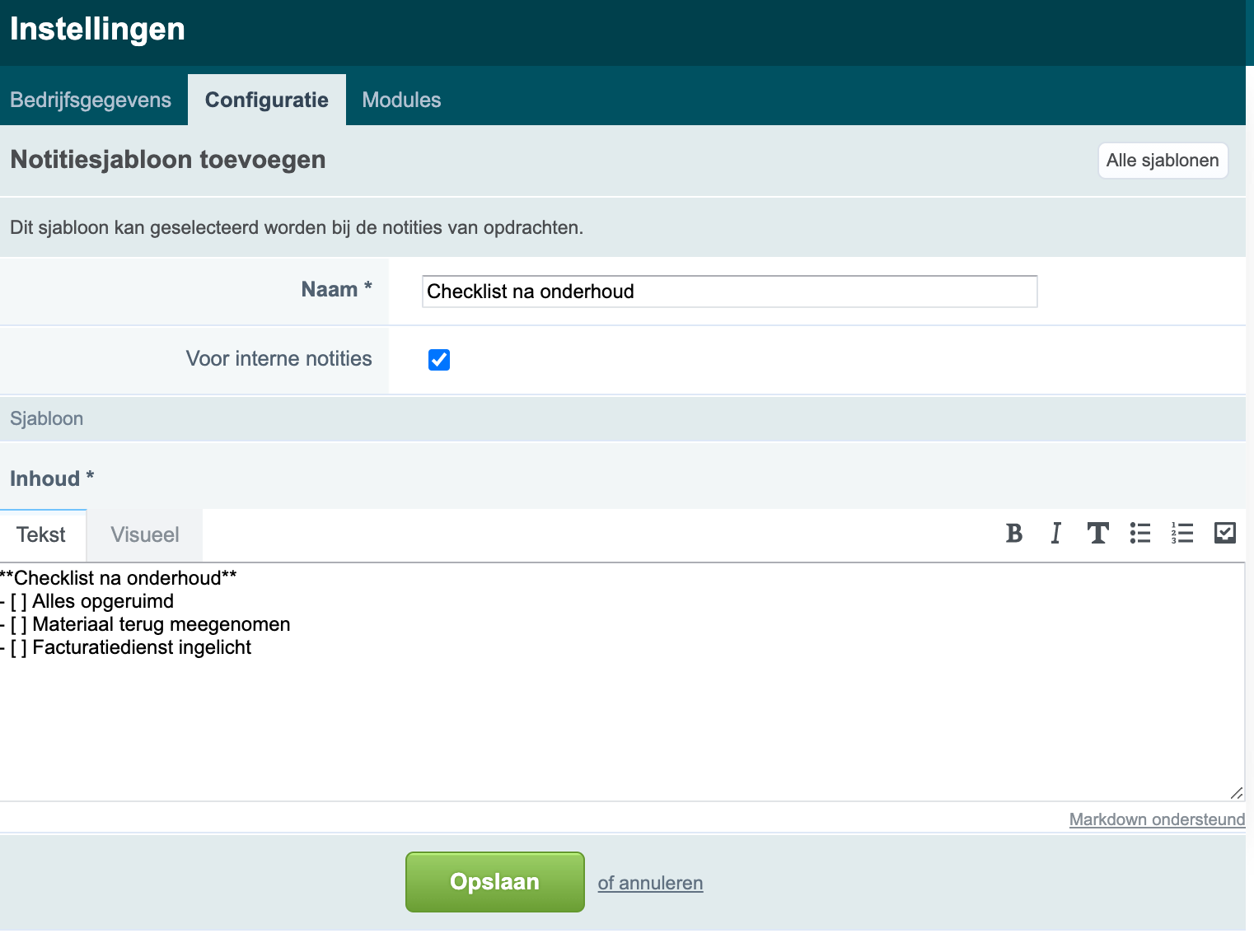Insert a numbered list
Image resolution: width=1254 pixels, height=952 pixels.
tap(1182, 534)
